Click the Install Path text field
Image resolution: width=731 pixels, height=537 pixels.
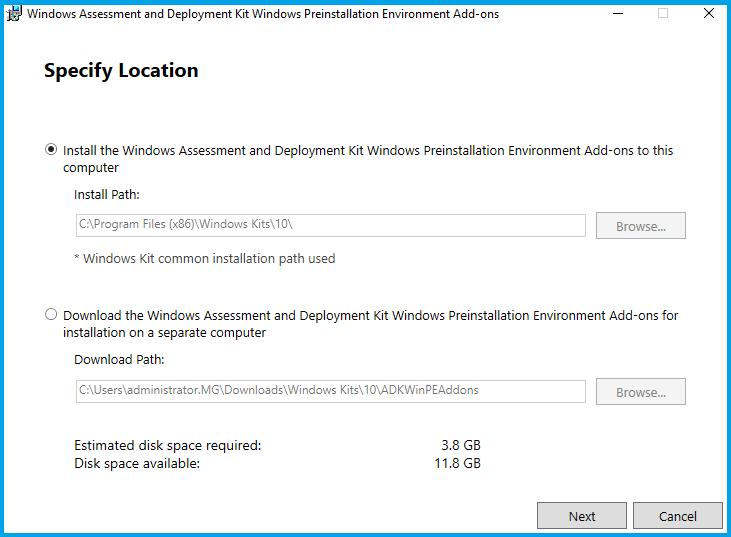[330, 226]
